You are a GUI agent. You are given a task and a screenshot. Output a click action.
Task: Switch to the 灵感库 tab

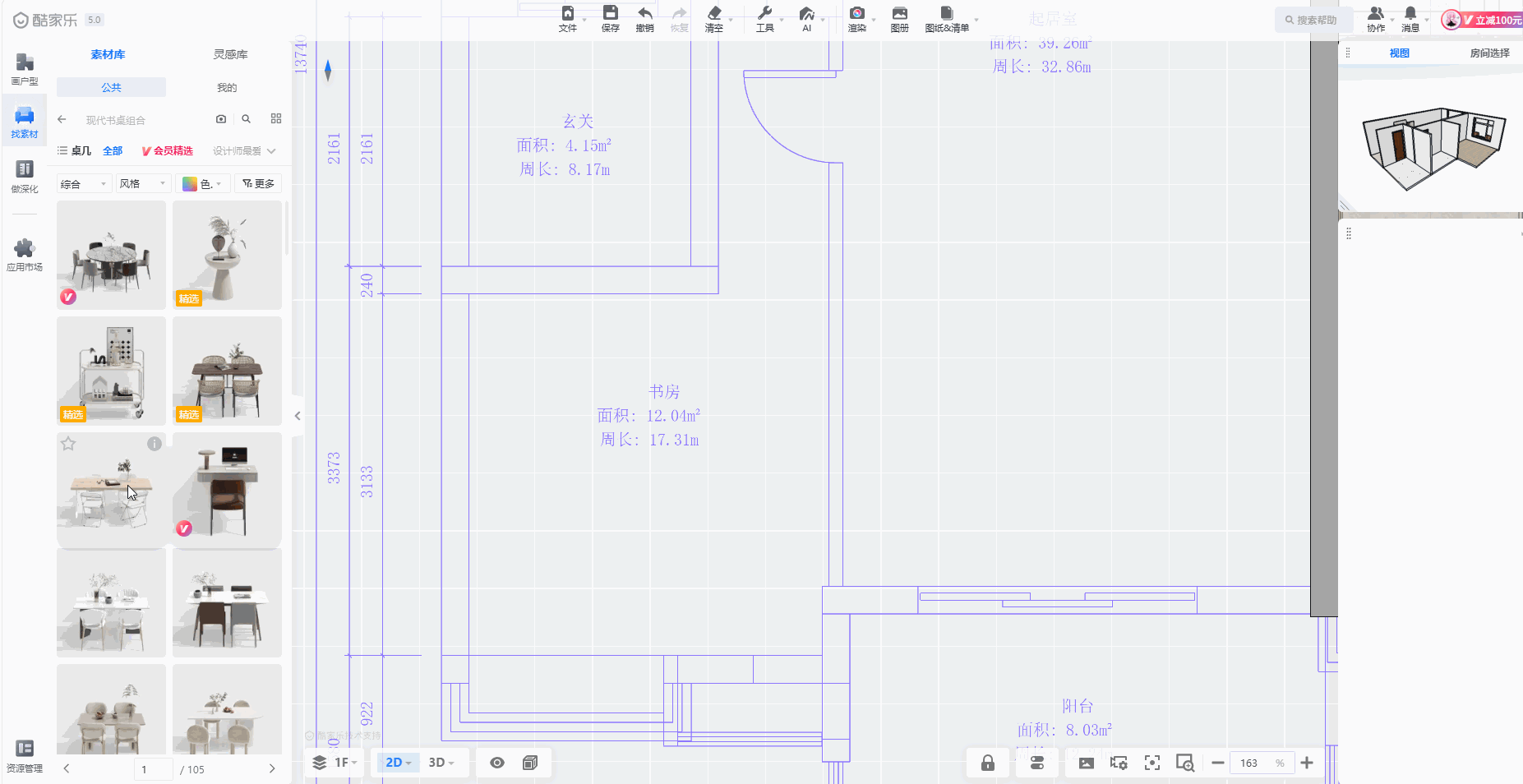(x=230, y=54)
